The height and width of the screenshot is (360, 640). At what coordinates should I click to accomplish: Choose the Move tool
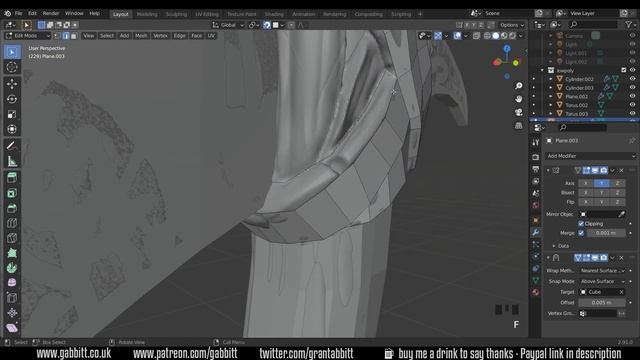12,84
